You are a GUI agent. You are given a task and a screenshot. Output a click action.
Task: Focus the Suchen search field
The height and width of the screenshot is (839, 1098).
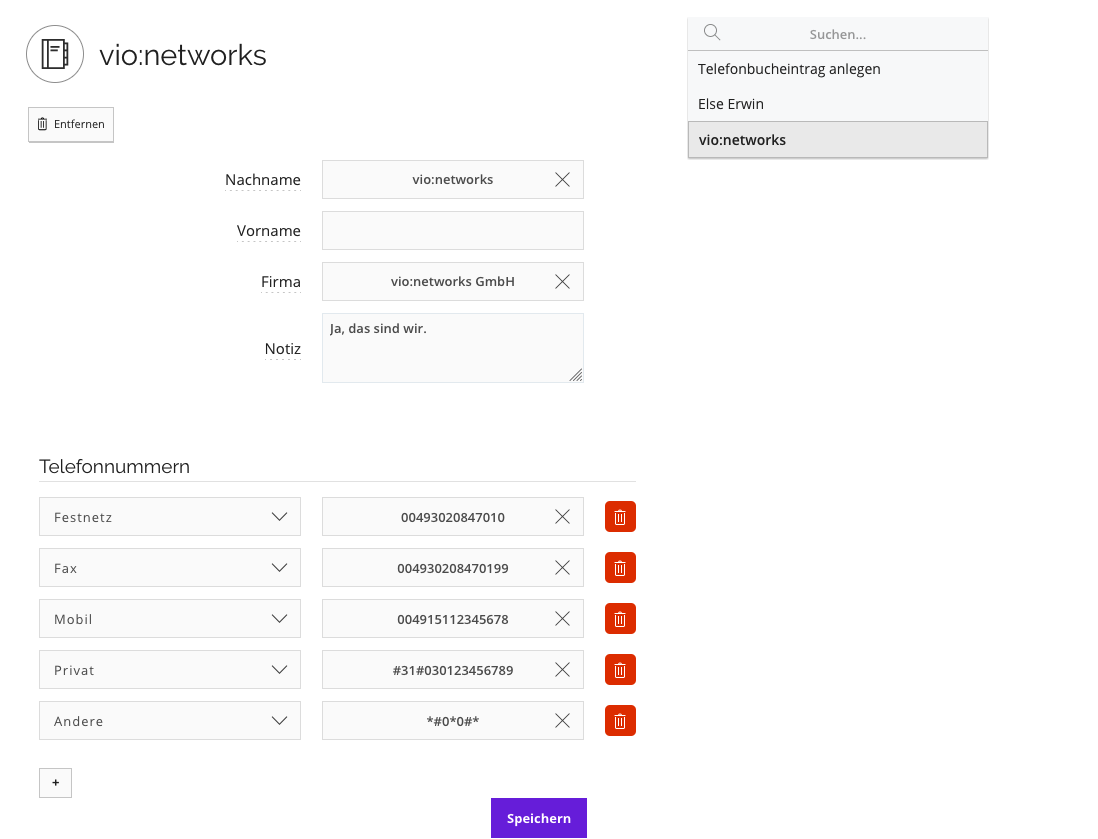tap(838, 34)
